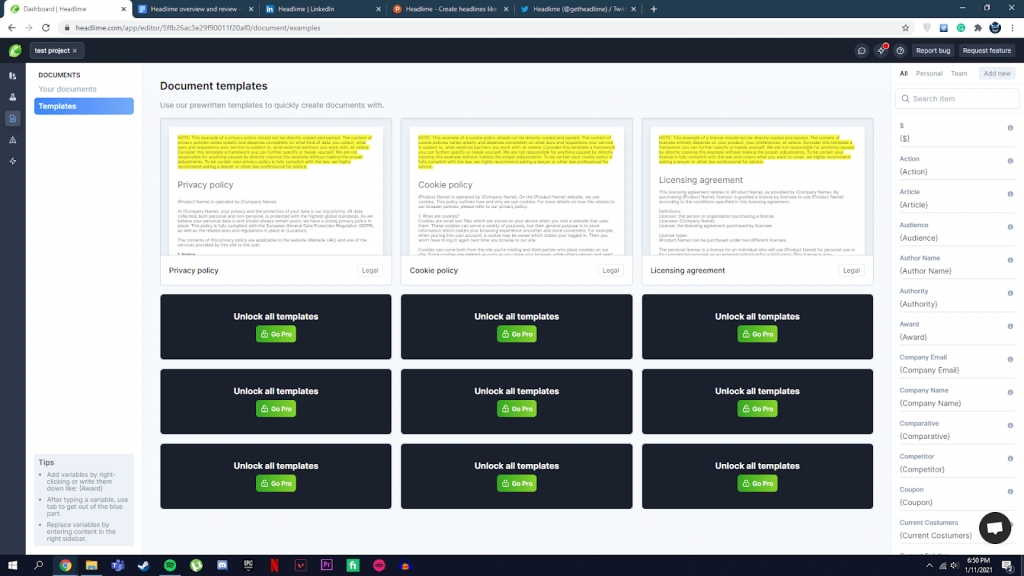The height and width of the screenshot is (576, 1024).
Task: Open the triangle alert icon in sidebar
Action: pyautogui.click(x=12, y=140)
